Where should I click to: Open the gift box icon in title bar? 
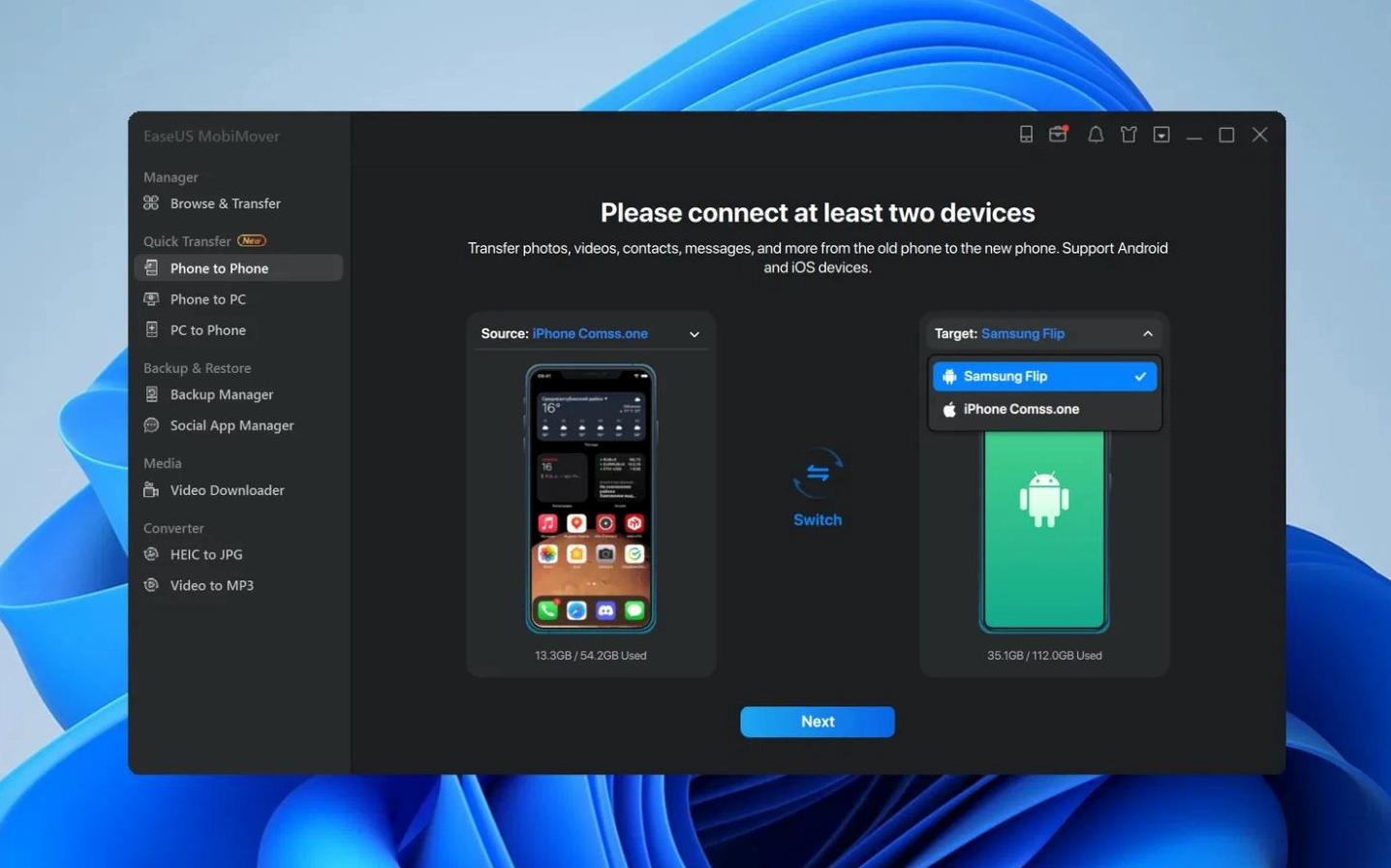(1059, 135)
